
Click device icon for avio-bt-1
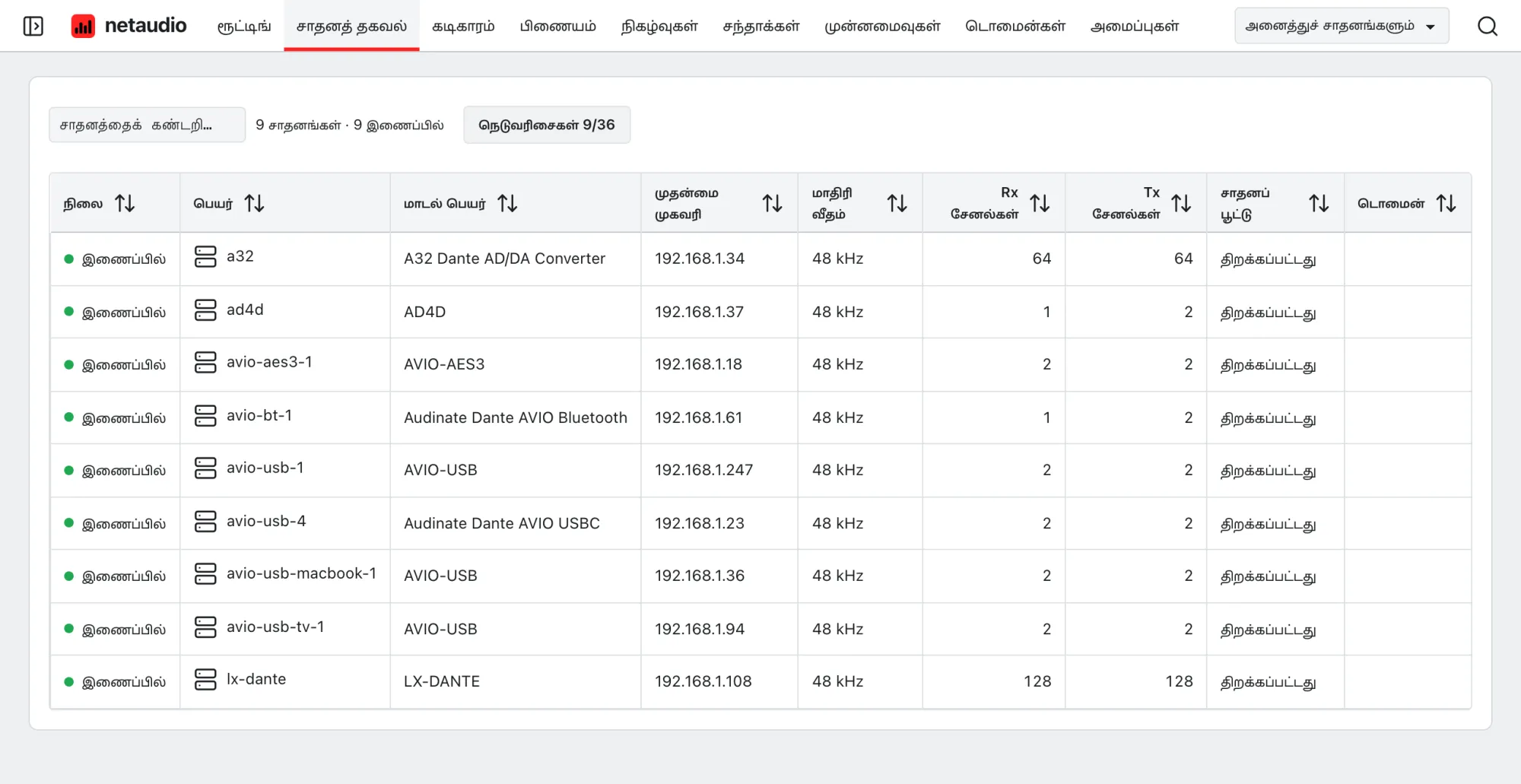click(205, 416)
